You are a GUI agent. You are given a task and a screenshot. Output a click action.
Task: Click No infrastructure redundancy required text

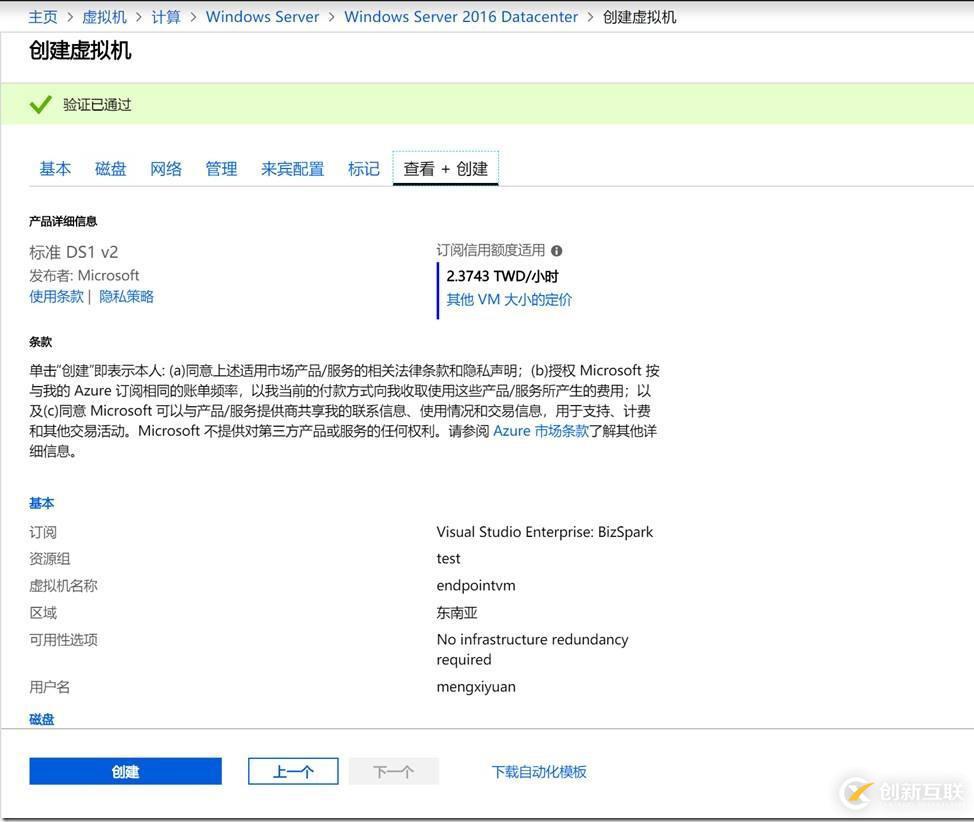click(x=532, y=649)
